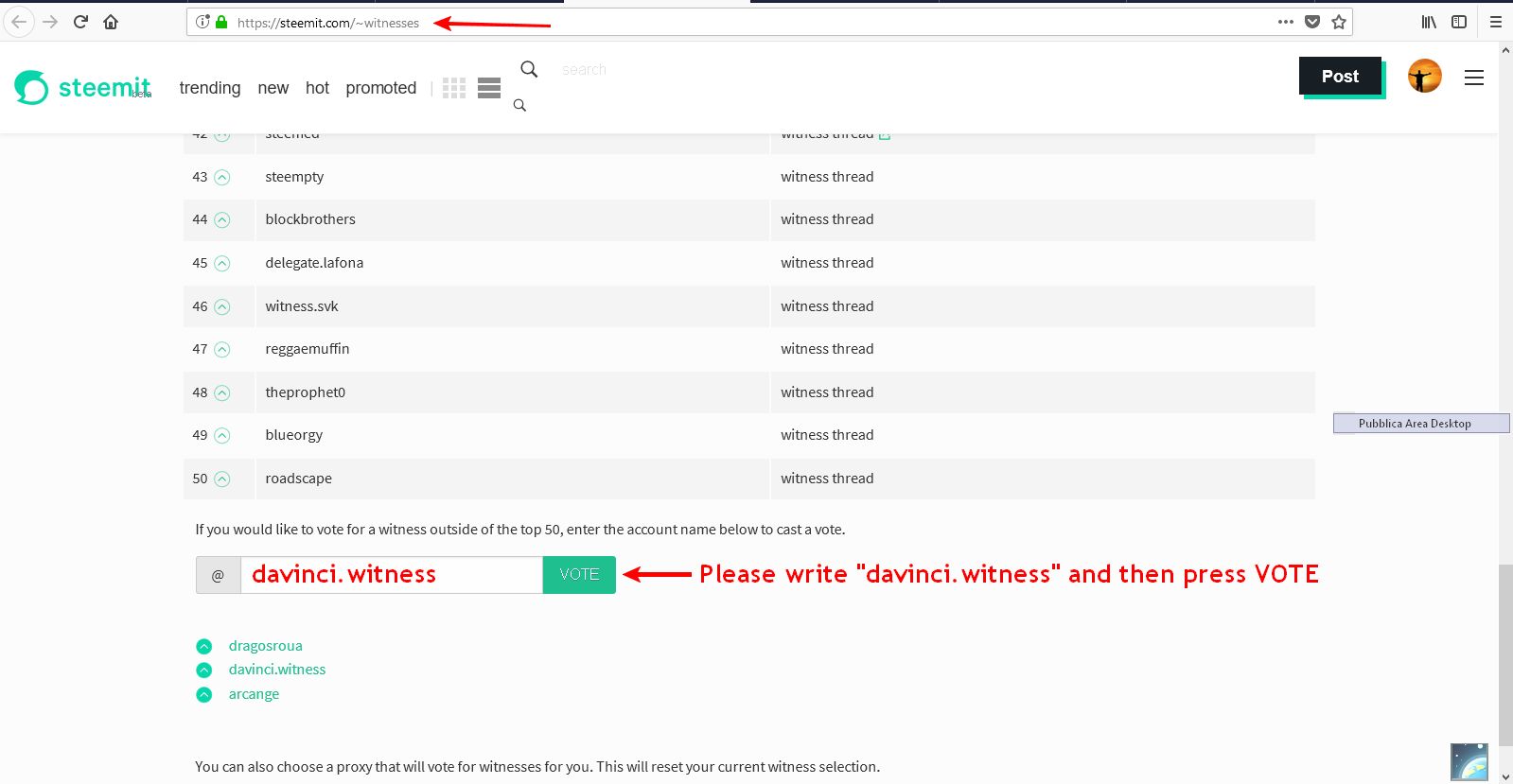Open theprophet0 witness profile
The width and height of the screenshot is (1513, 784).
click(306, 392)
